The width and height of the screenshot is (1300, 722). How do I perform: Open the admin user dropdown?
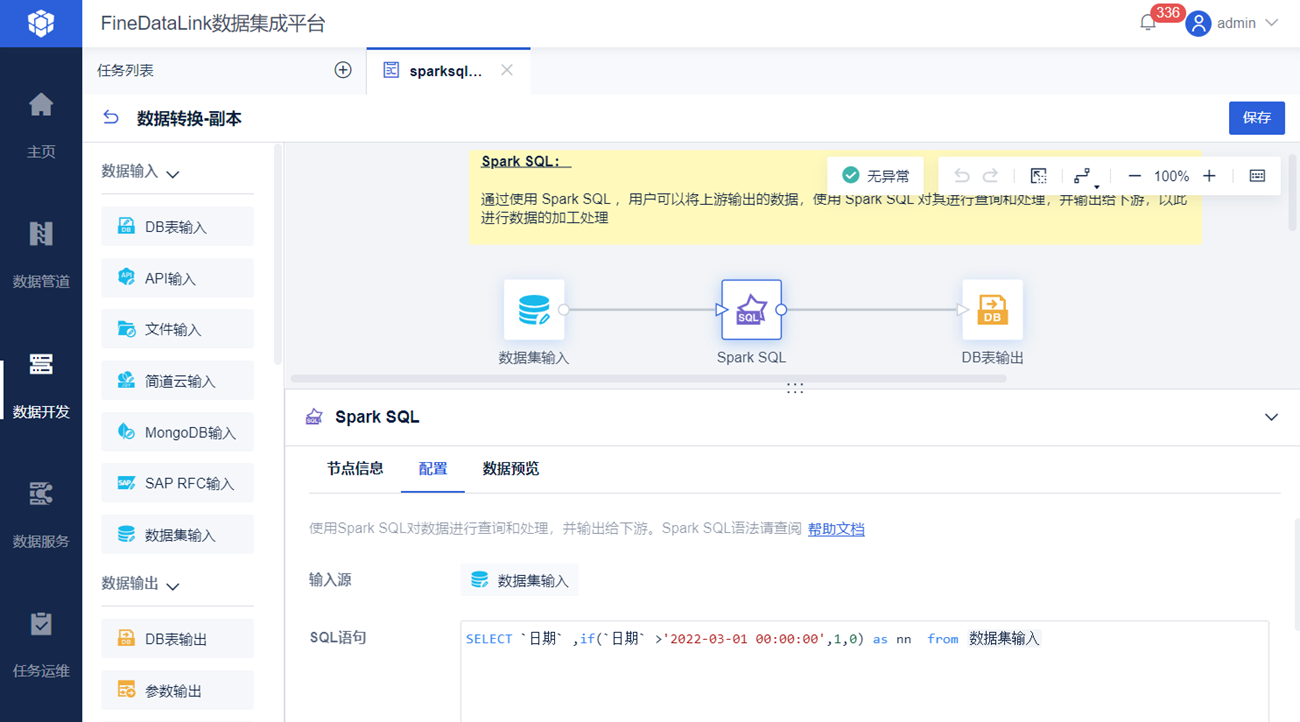tap(1232, 23)
